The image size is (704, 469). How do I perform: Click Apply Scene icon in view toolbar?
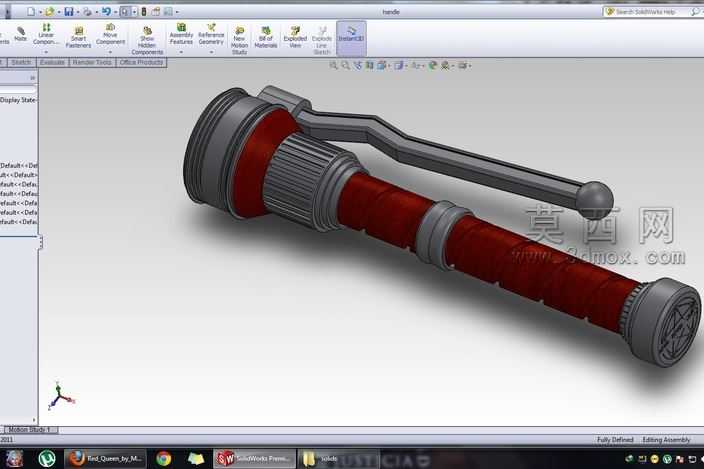pyautogui.click(x=445, y=66)
